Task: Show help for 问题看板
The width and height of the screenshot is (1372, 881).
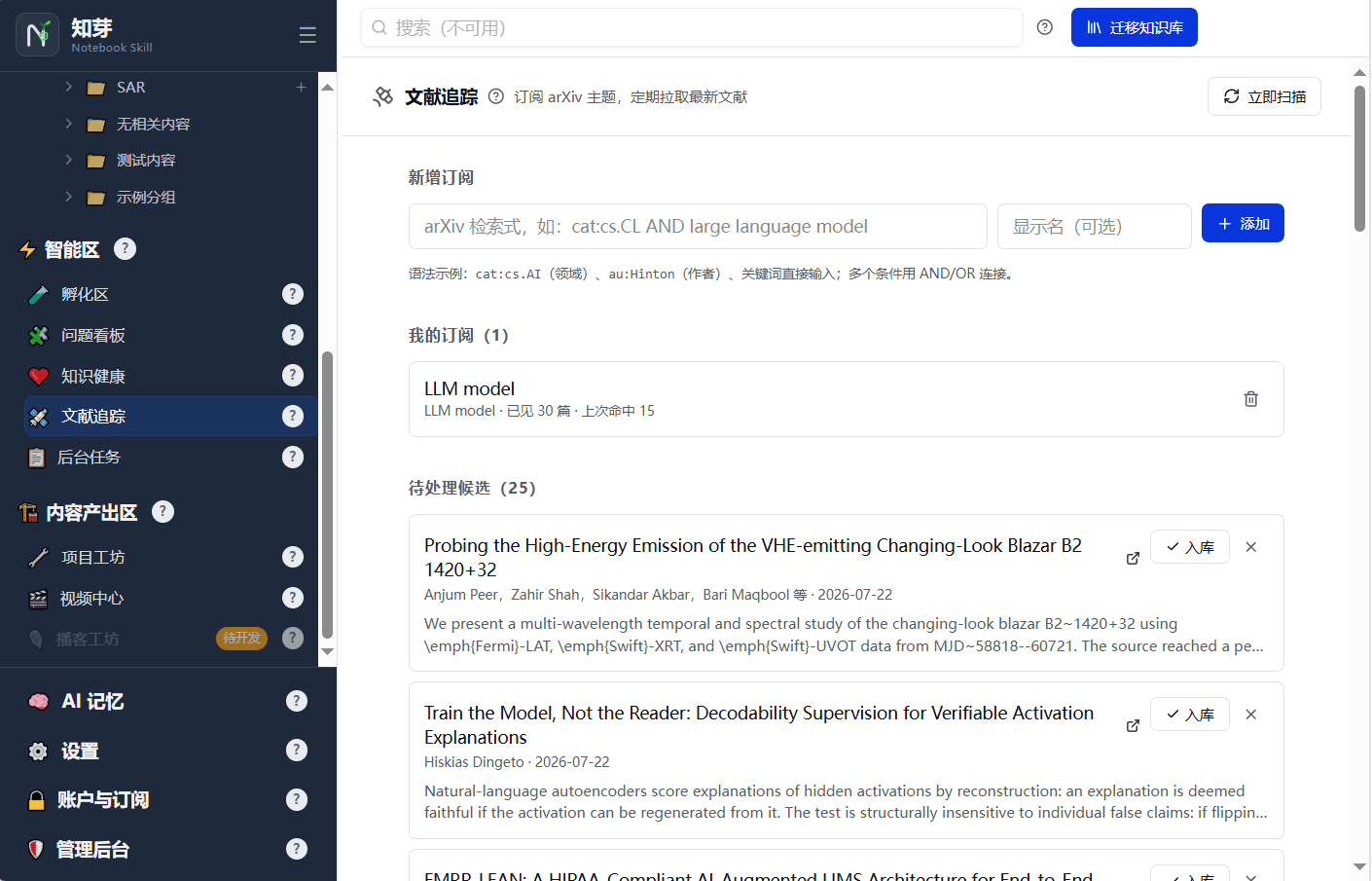Action: [x=293, y=335]
